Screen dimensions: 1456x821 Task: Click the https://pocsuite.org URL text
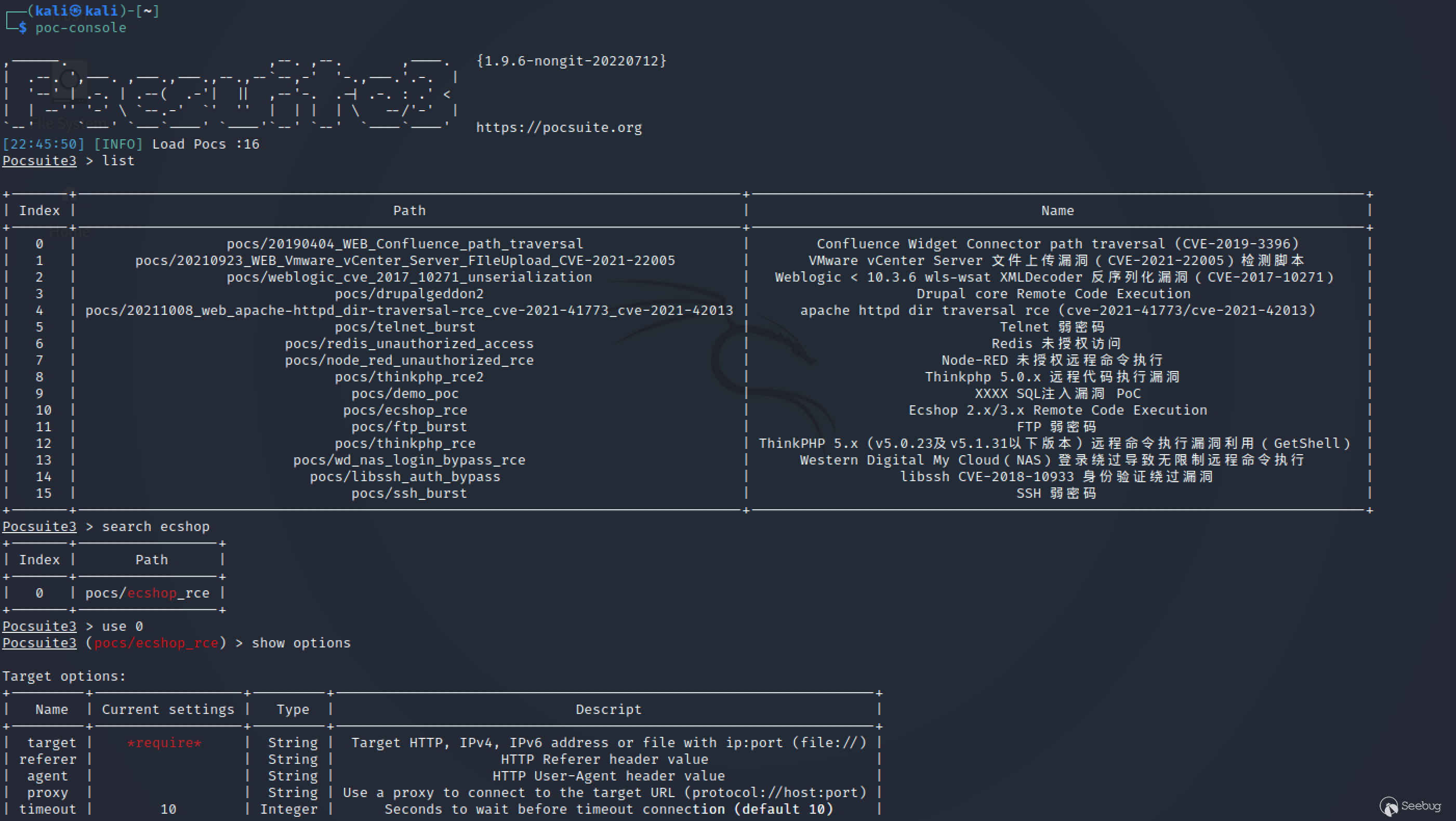pos(559,128)
